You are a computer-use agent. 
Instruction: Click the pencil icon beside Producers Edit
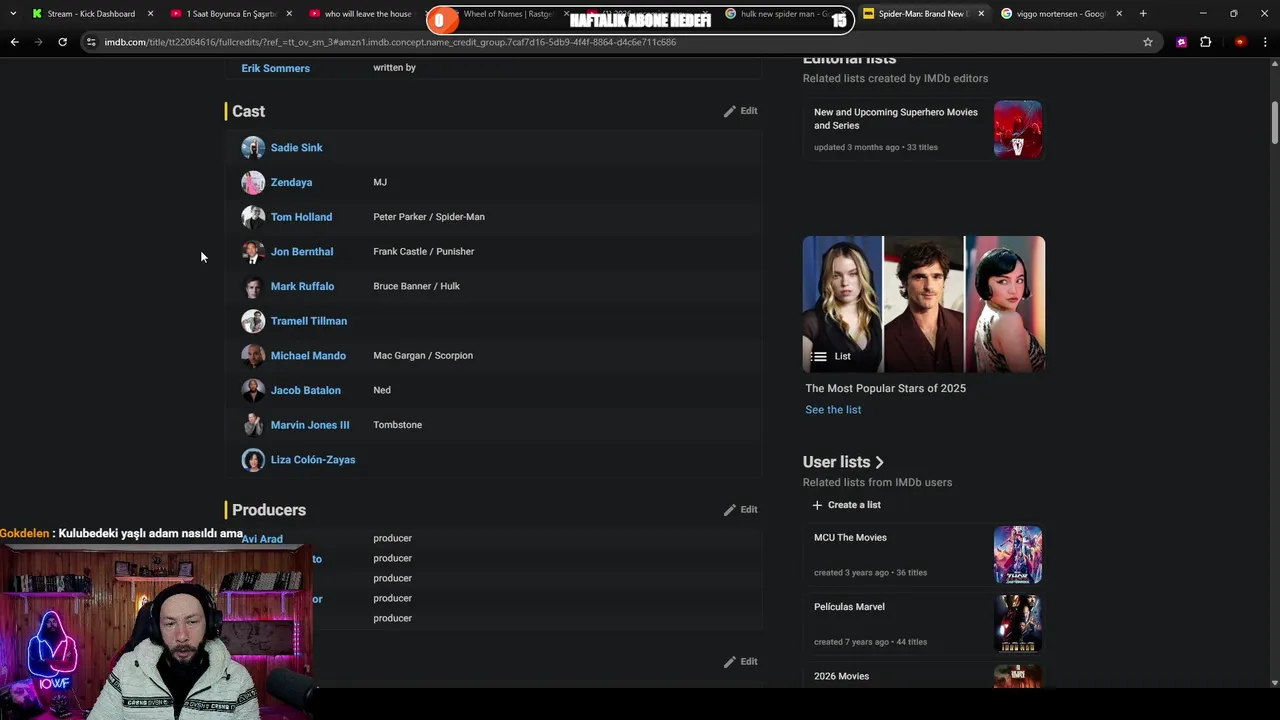click(x=730, y=510)
